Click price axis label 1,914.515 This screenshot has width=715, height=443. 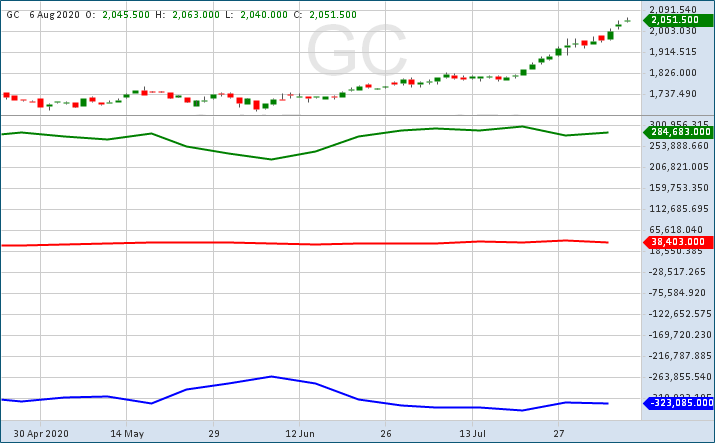point(673,52)
